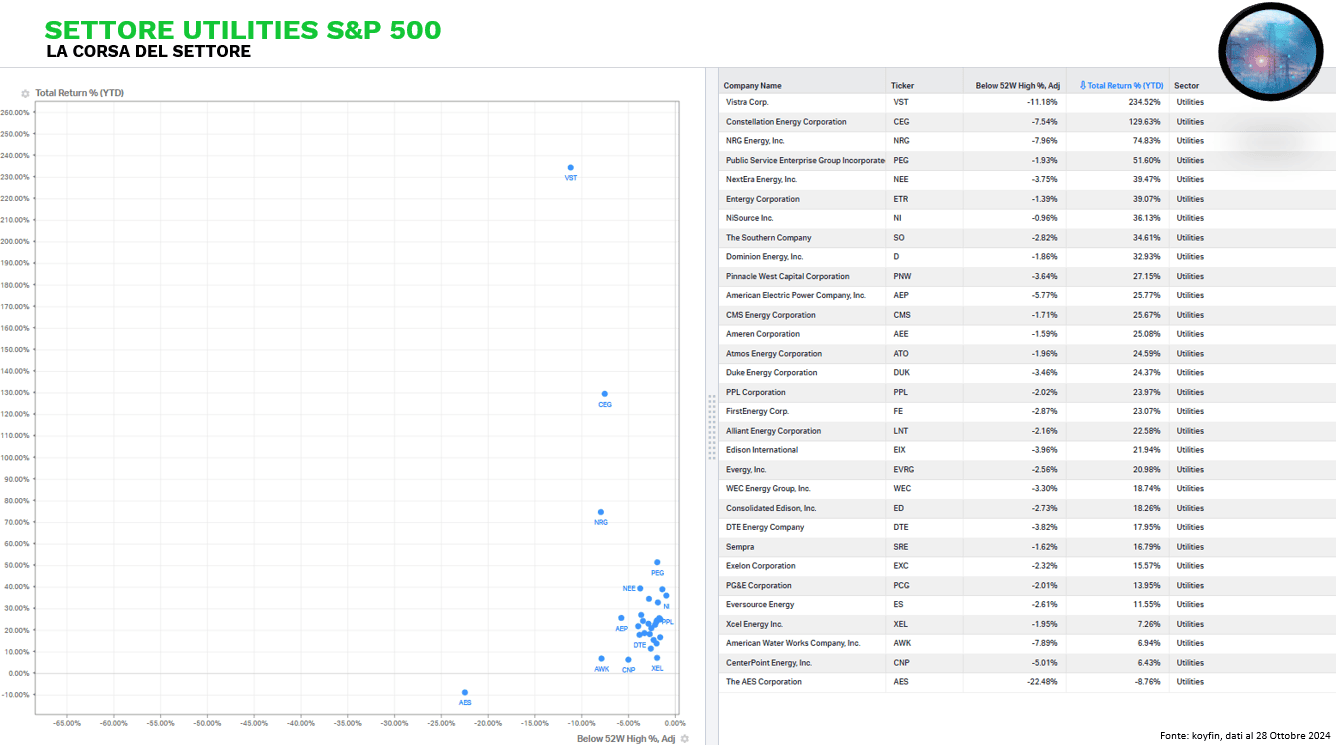This screenshot has height=745, width=1336.
Task: Select Pinnacle West Capital Corporation name
Action: [x=788, y=276]
